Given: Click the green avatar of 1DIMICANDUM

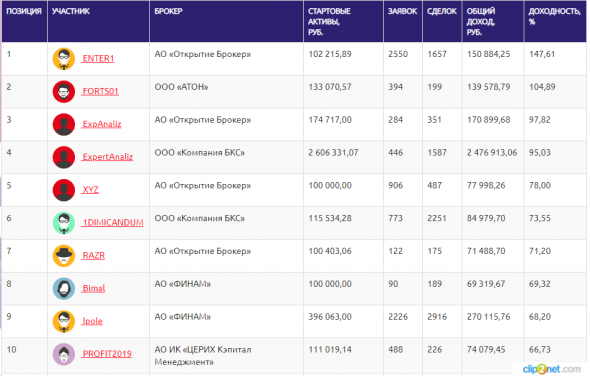Looking at the screenshot, I should point(64,223).
